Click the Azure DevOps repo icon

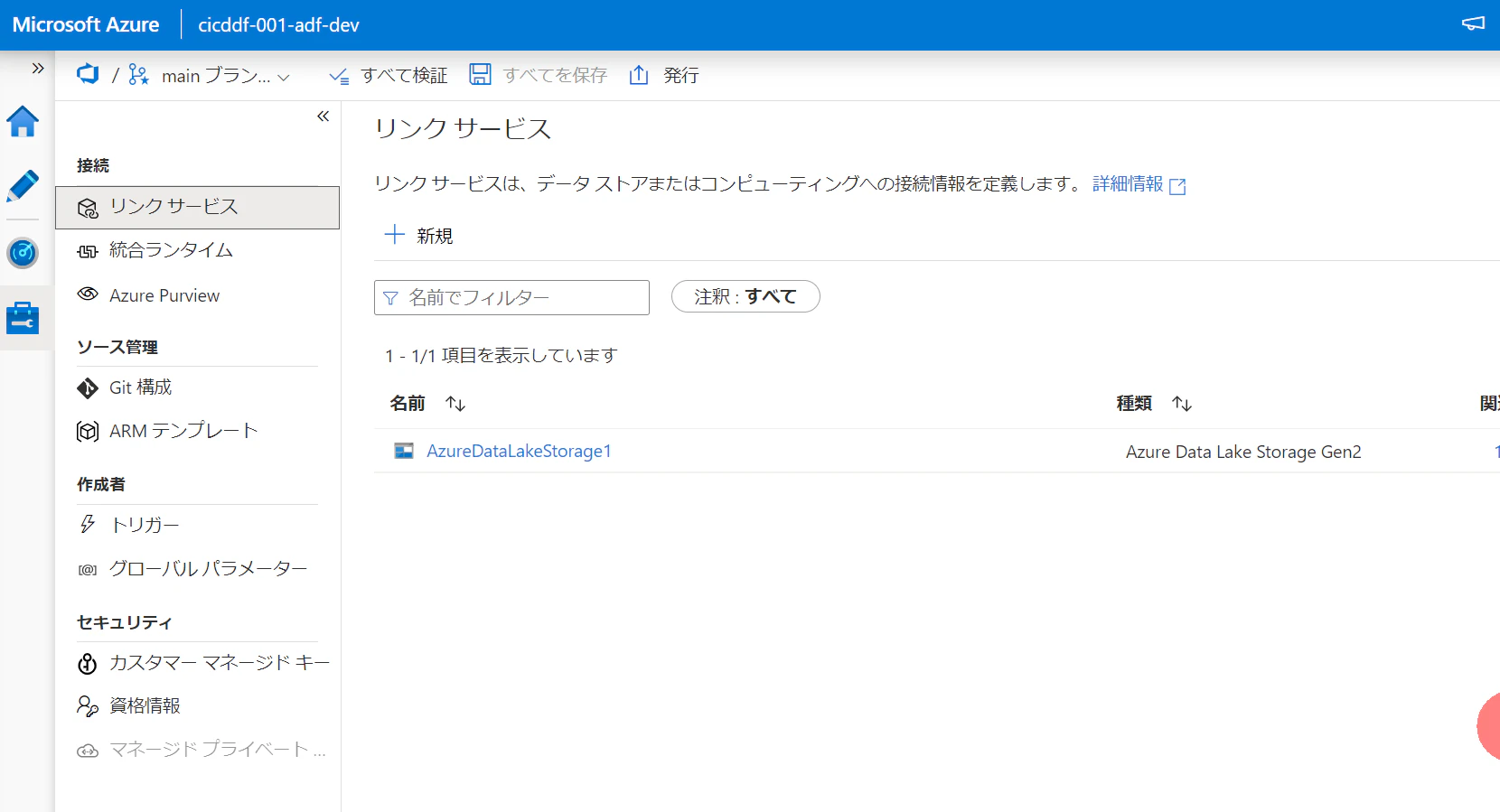[x=88, y=74]
